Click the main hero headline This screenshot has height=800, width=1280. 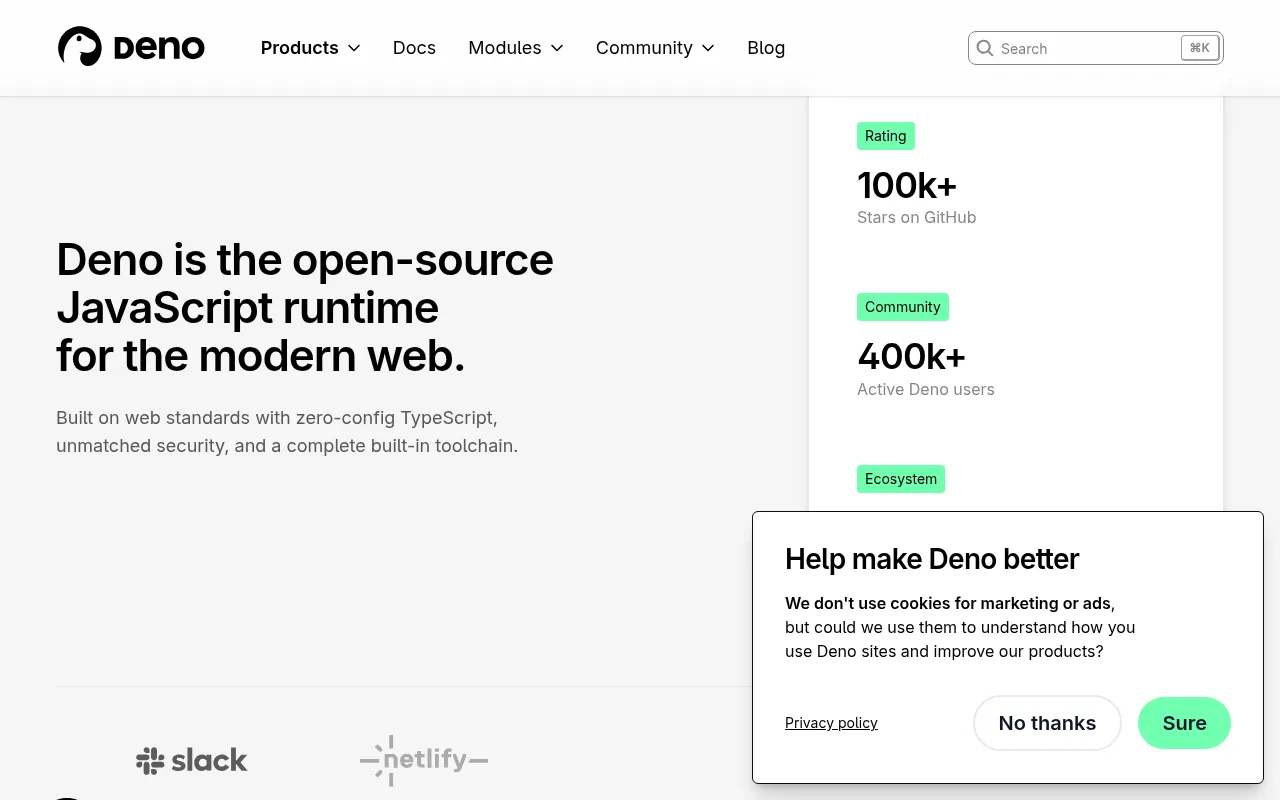point(305,308)
